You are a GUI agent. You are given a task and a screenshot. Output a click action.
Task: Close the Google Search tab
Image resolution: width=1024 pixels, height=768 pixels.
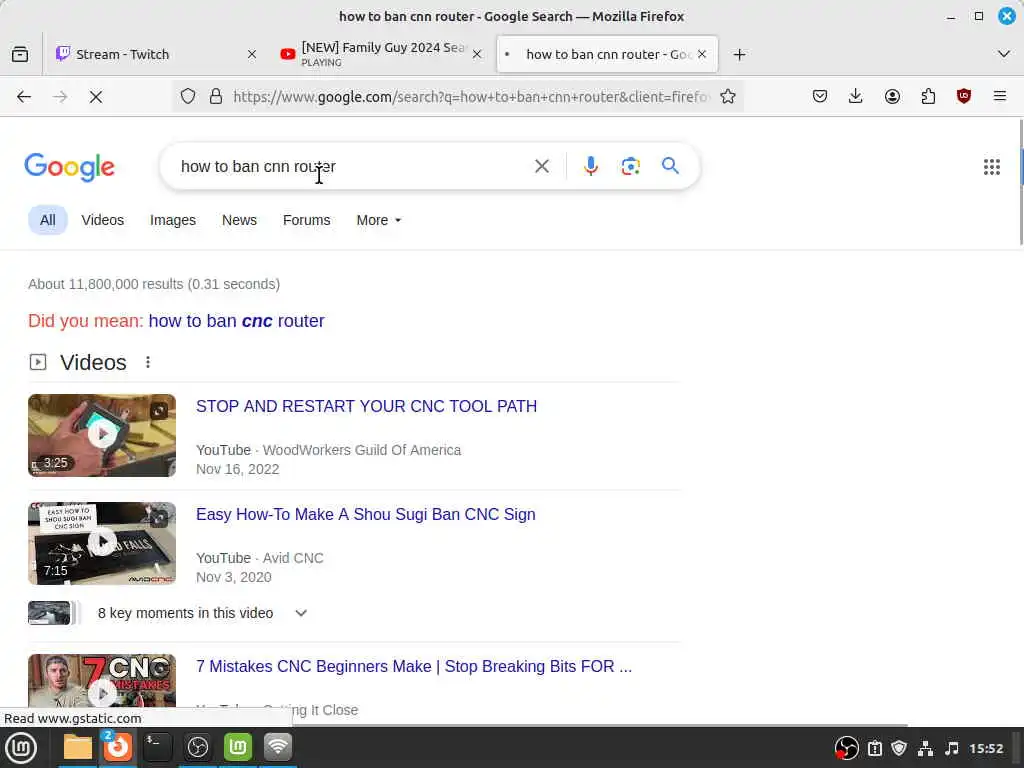tap(702, 54)
